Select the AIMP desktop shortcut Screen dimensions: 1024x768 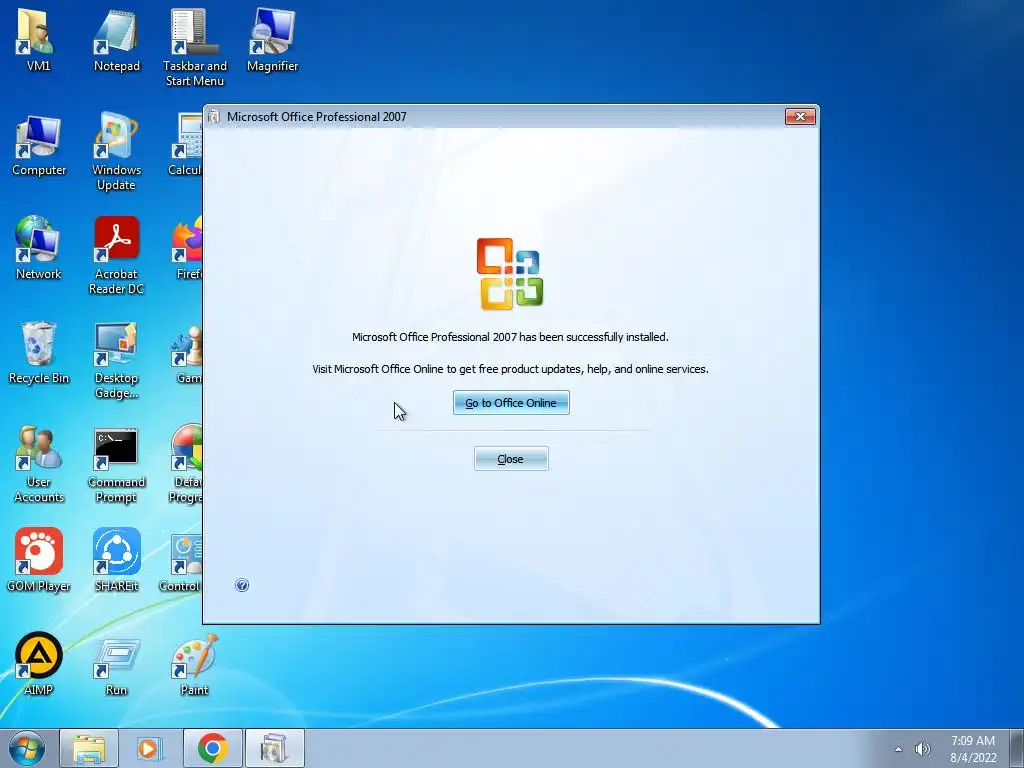coord(39,664)
